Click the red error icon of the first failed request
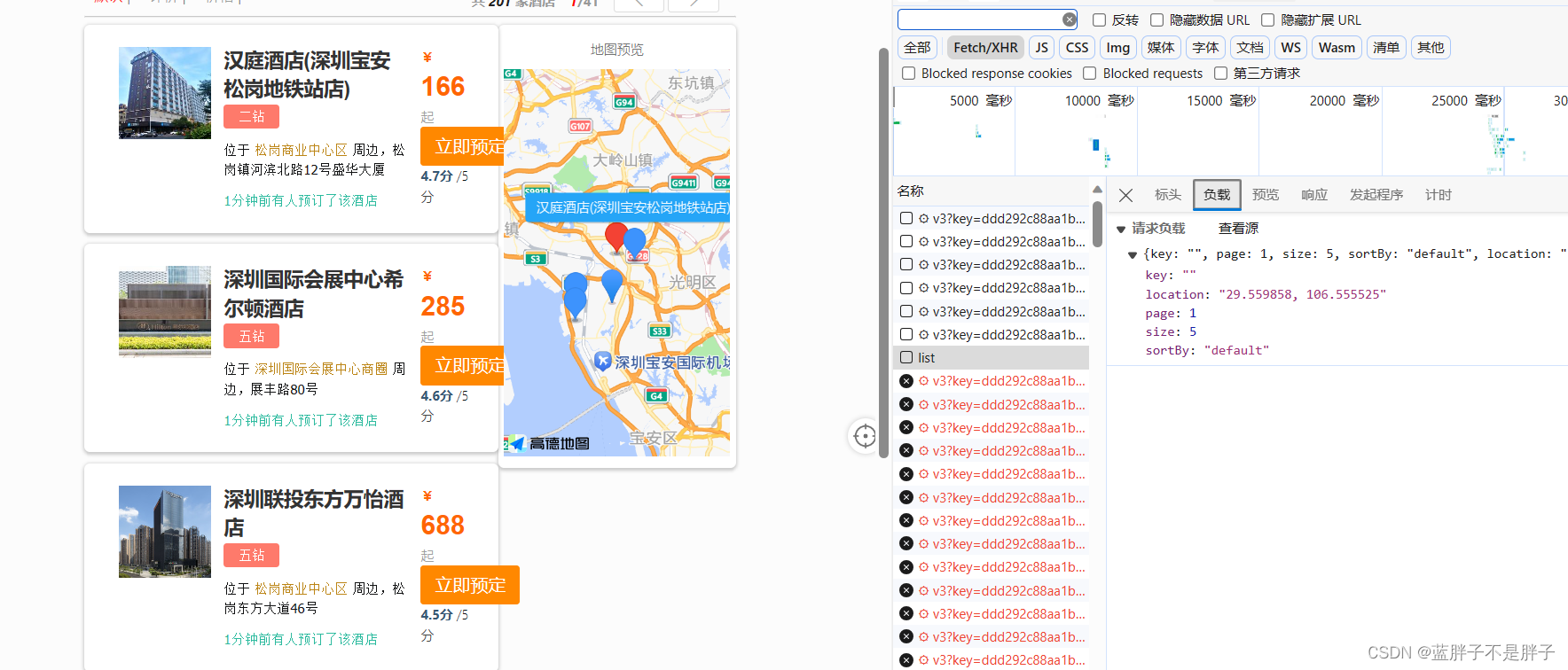Image resolution: width=1568 pixels, height=670 pixels. (x=906, y=381)
